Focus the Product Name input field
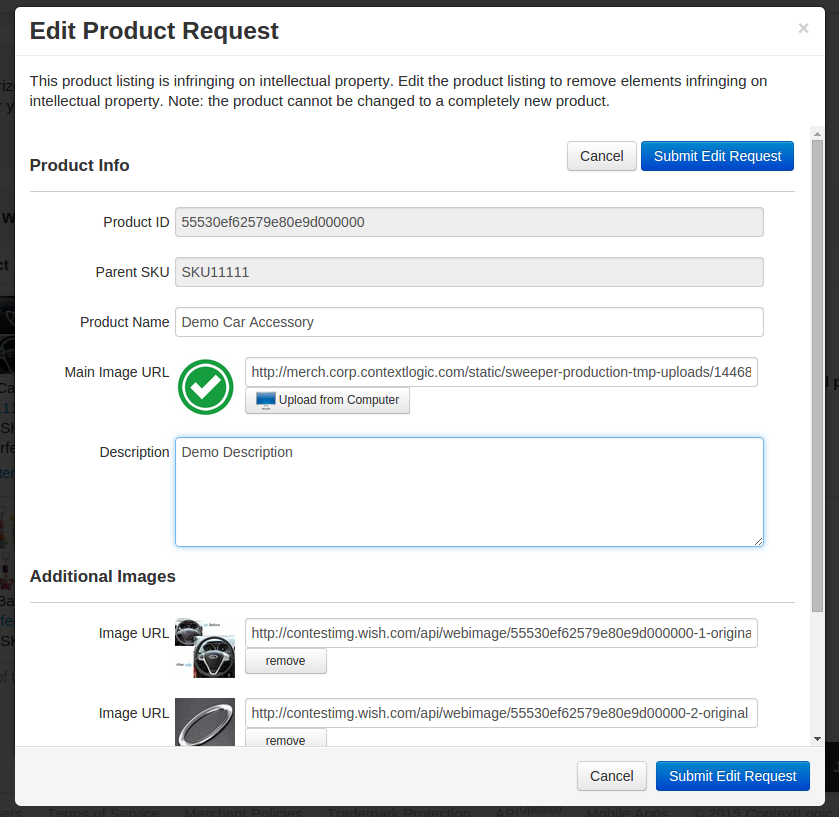Image resolution: width=839 pixels, height=817 pixels. tap(469, 322)
